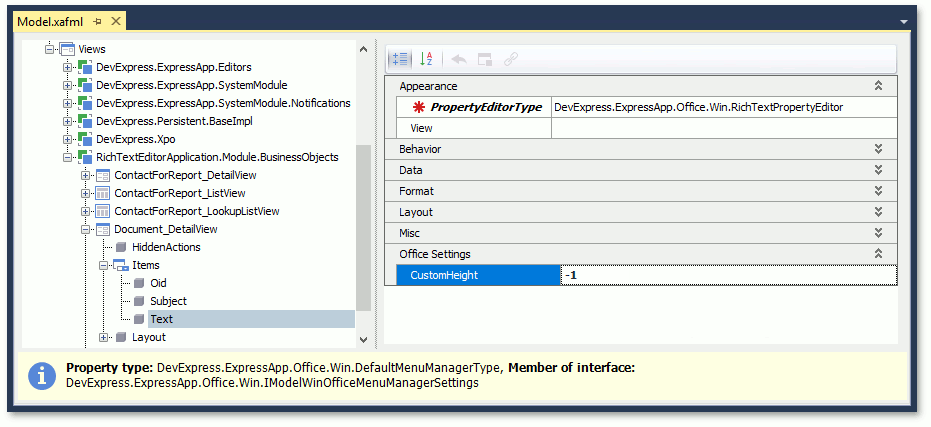
Task: Select the Text item node
Action: (x=162, y=320)
